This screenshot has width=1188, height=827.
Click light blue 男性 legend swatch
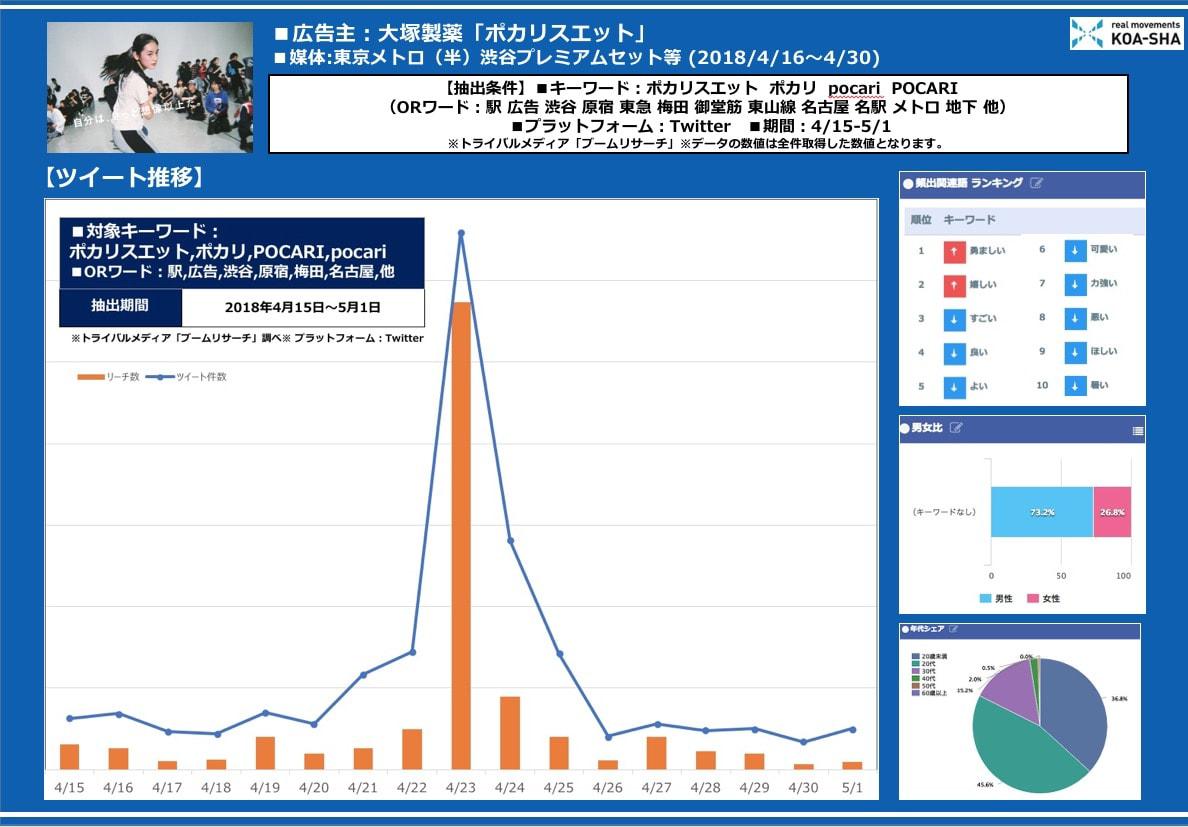[x=985, y=598]
